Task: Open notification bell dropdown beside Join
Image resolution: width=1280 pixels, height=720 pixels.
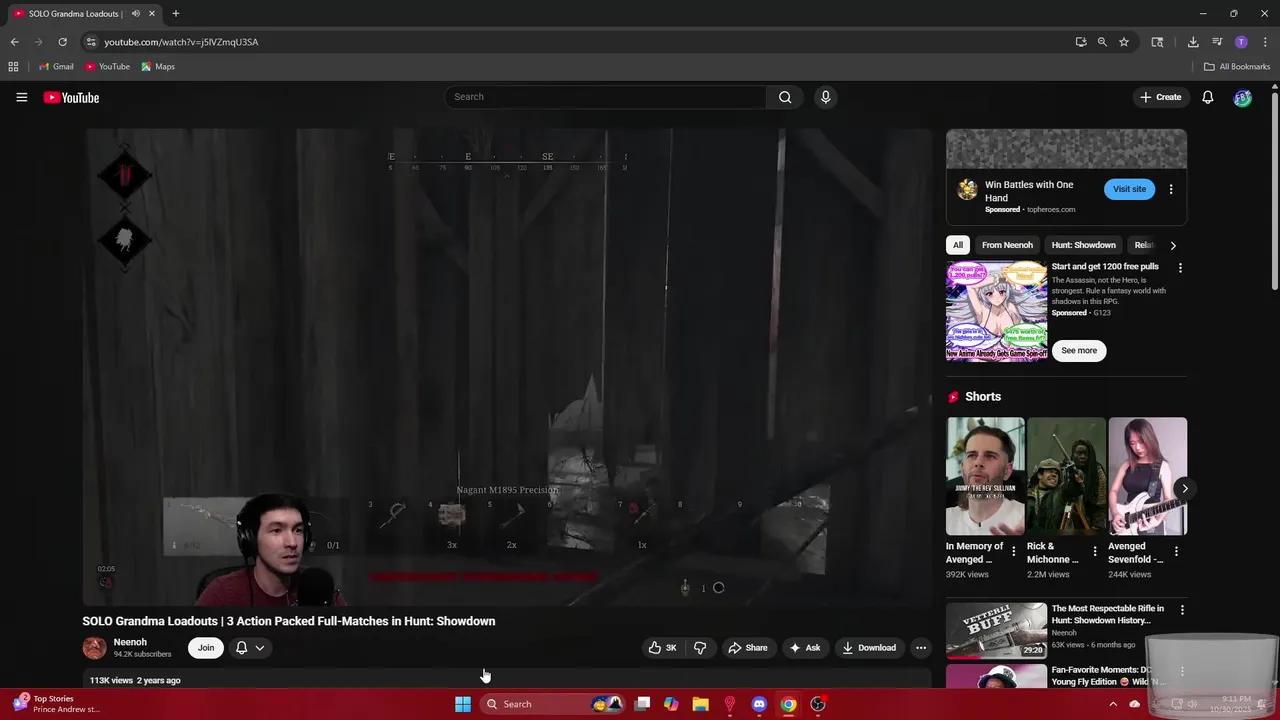Action: [249, 648]
